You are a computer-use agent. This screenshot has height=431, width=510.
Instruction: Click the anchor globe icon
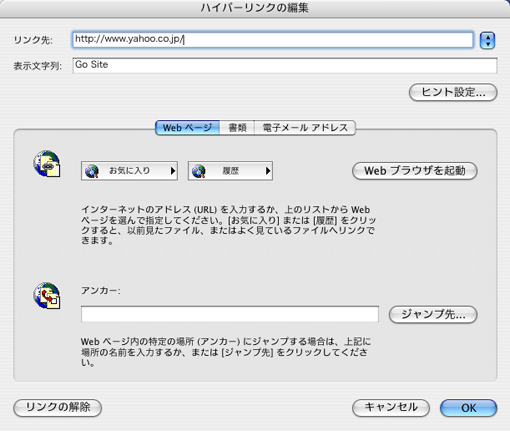(47, 296)
